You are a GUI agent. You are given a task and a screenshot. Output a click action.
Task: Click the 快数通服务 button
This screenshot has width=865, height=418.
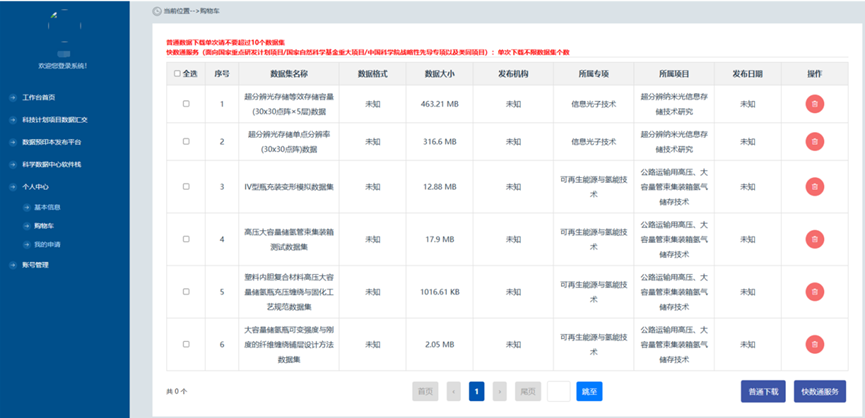[x=823, y=391]
